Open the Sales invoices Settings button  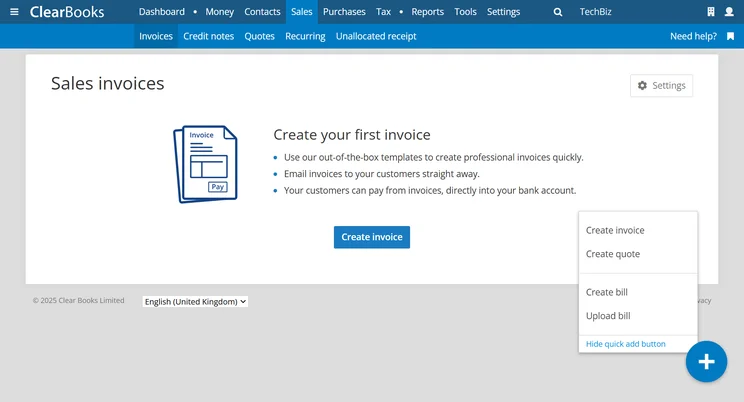pos(661,85)
